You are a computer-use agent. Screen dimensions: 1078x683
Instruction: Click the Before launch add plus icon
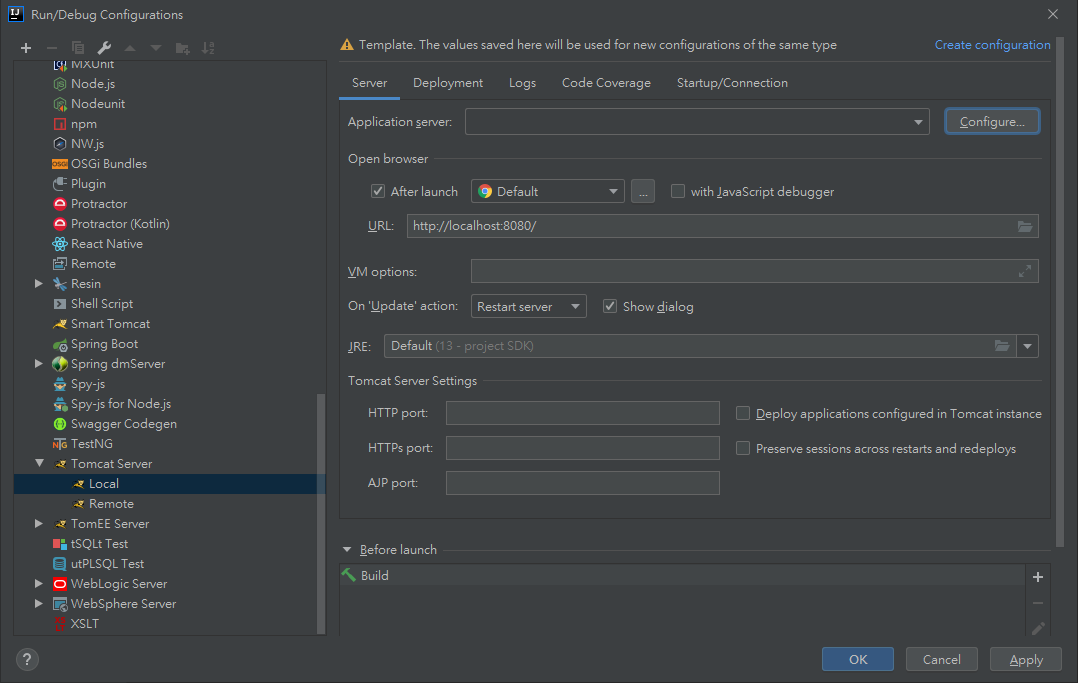(1038, 577)
